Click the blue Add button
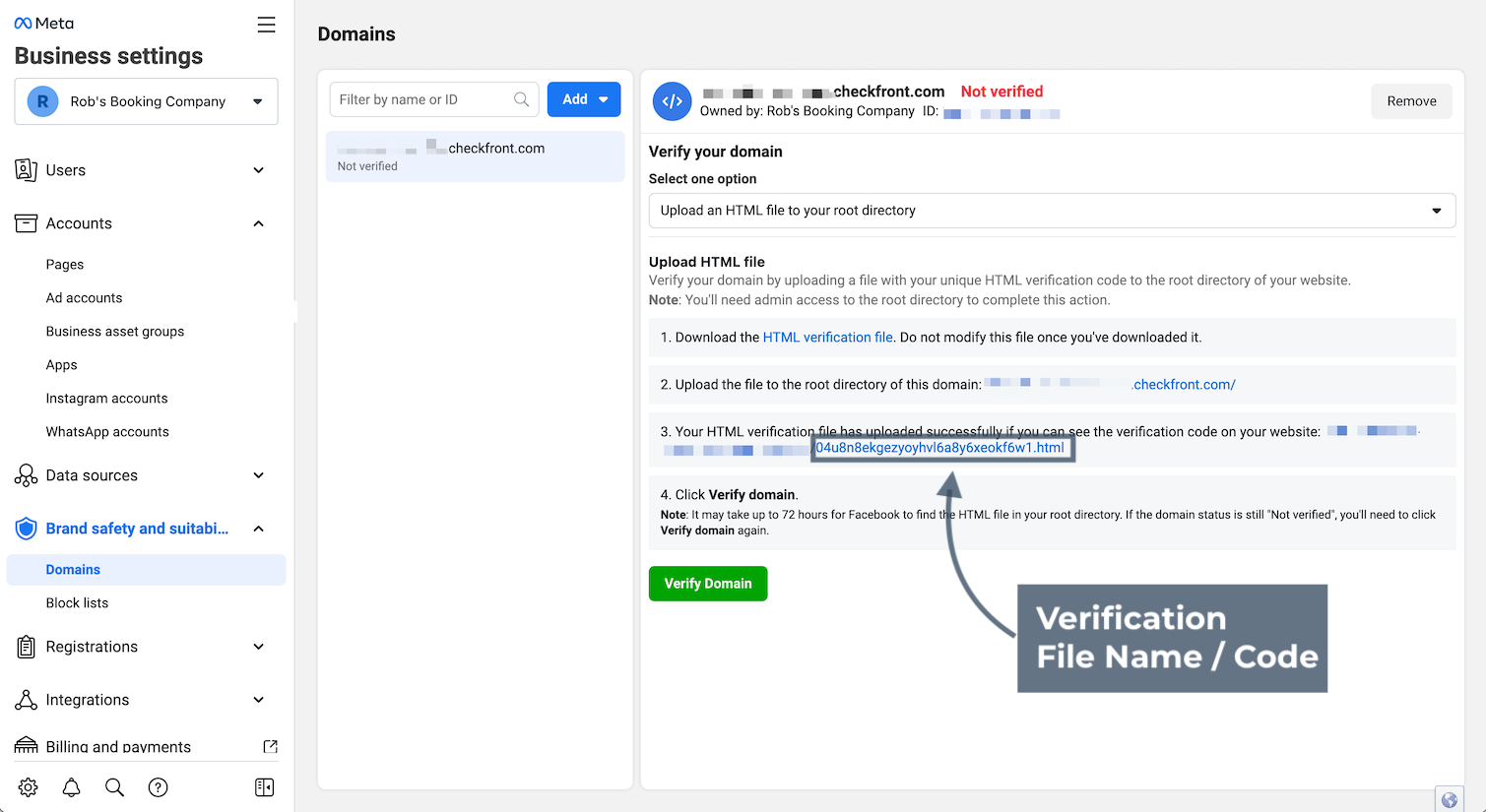Viewport: 1486px width, 812px height. click(584, 99)
